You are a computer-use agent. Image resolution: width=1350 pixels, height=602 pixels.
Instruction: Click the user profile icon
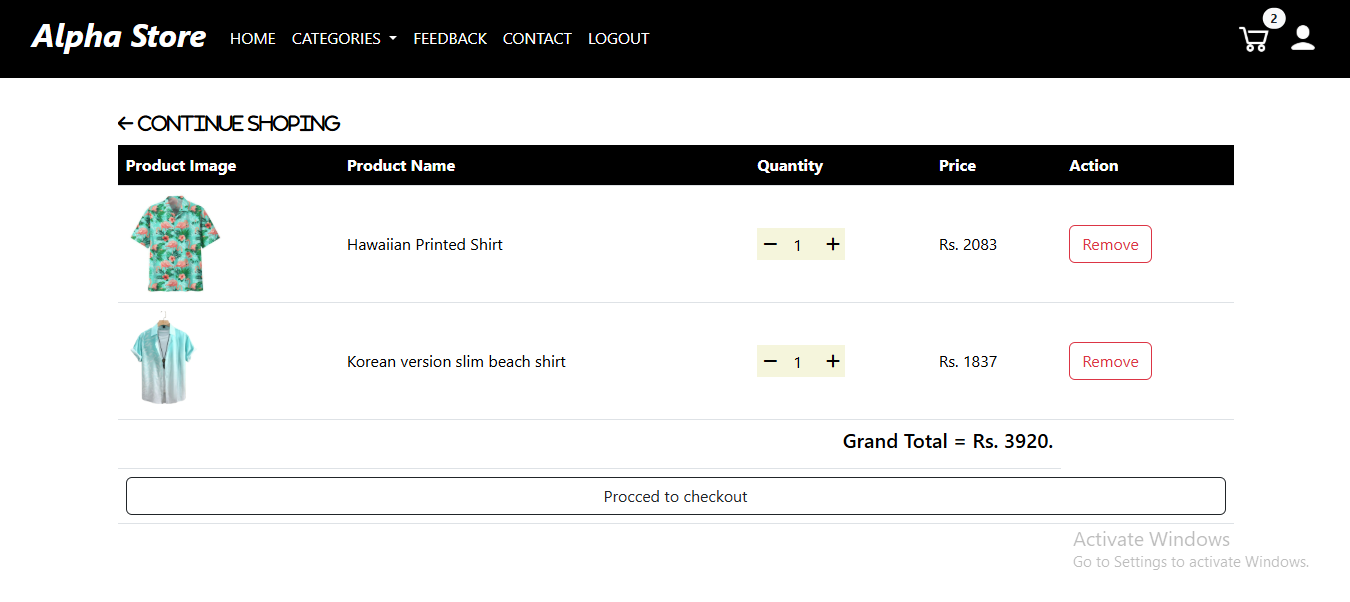pyautogui.click(x=1302, y=38)
